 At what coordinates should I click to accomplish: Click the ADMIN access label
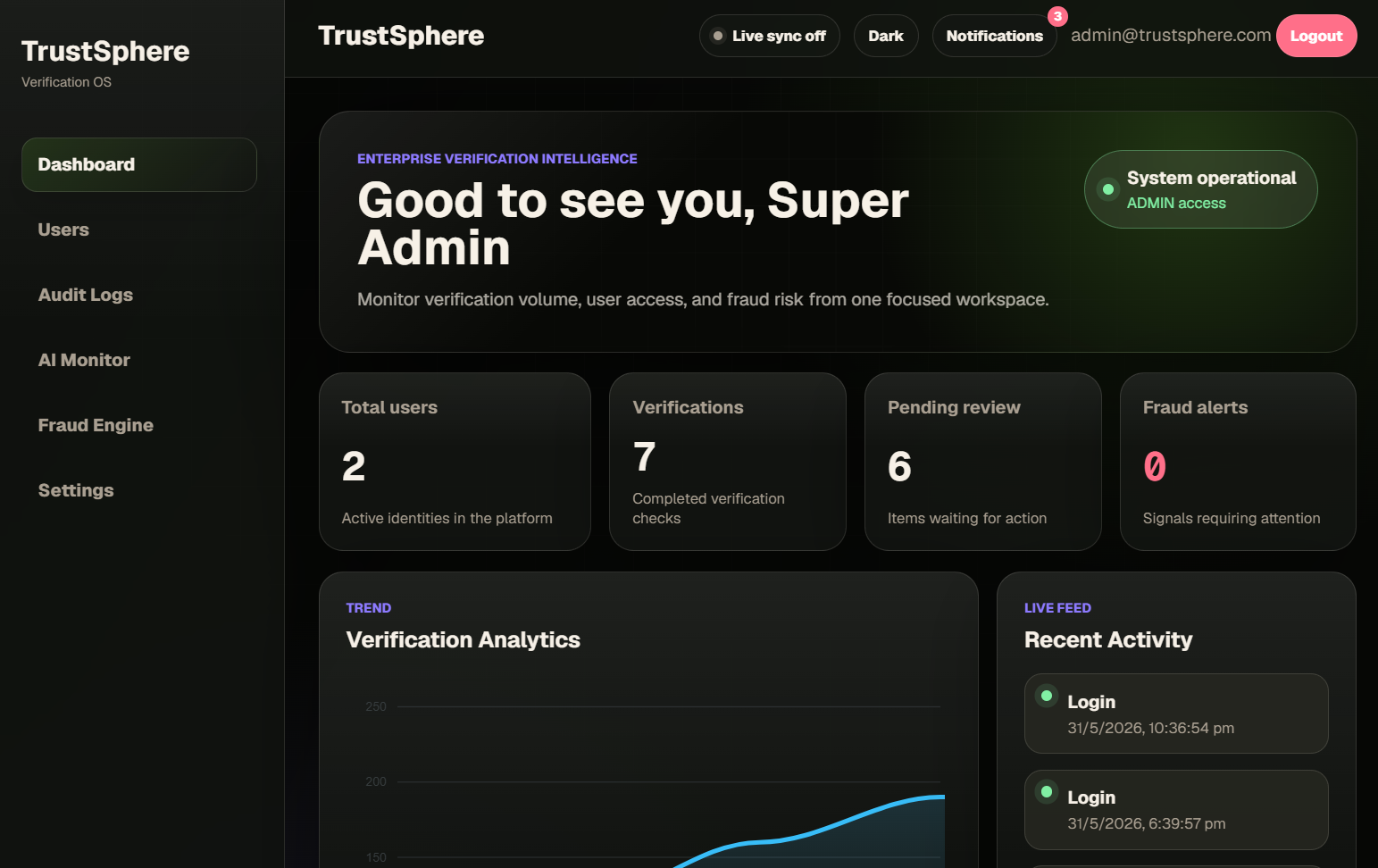[1176, 204]
